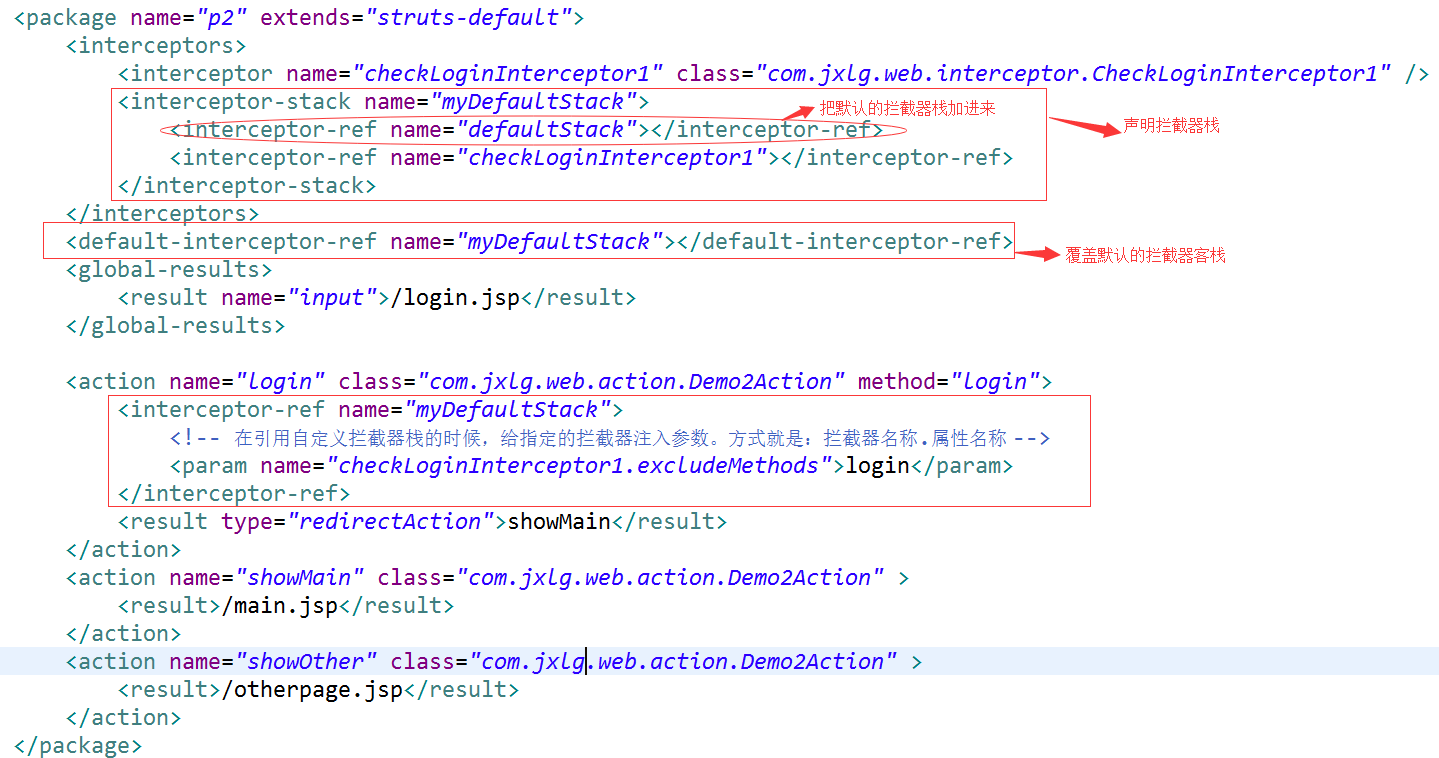The image size is (1439, 758).
Task: Click the opening <interceptors> tag
Action: coord(156,46)
